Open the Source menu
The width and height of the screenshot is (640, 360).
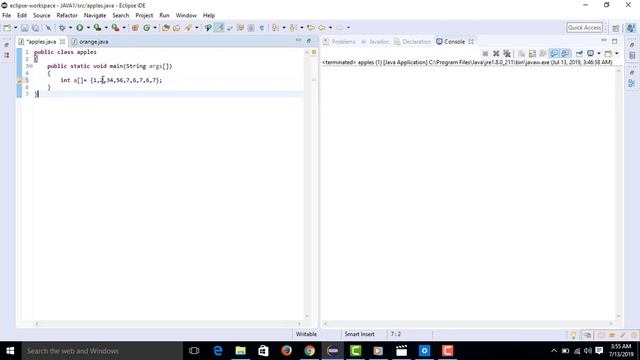pyautogui.click(x=42, y=15)
